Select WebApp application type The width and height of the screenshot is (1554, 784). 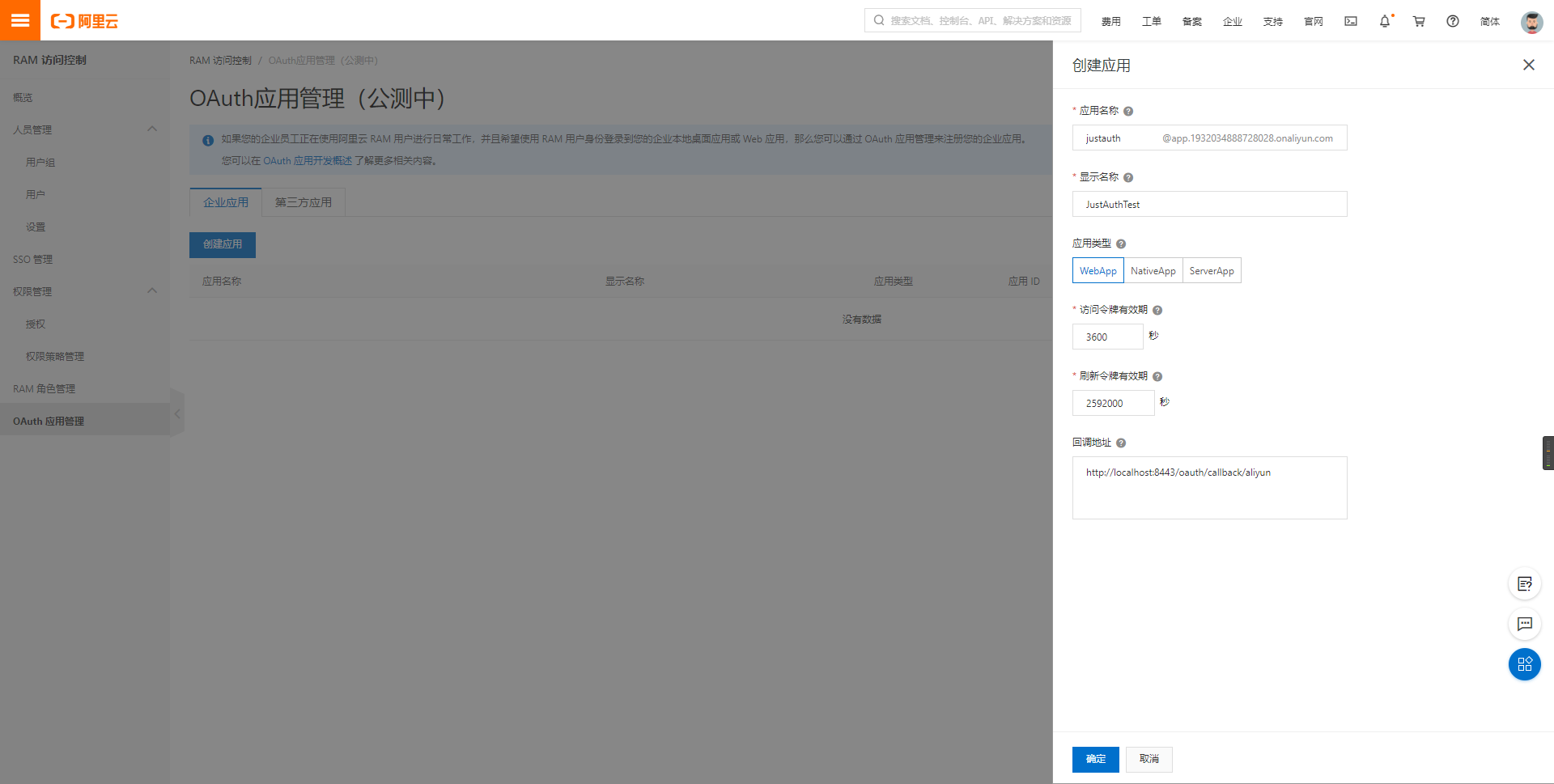point(1098,271)
